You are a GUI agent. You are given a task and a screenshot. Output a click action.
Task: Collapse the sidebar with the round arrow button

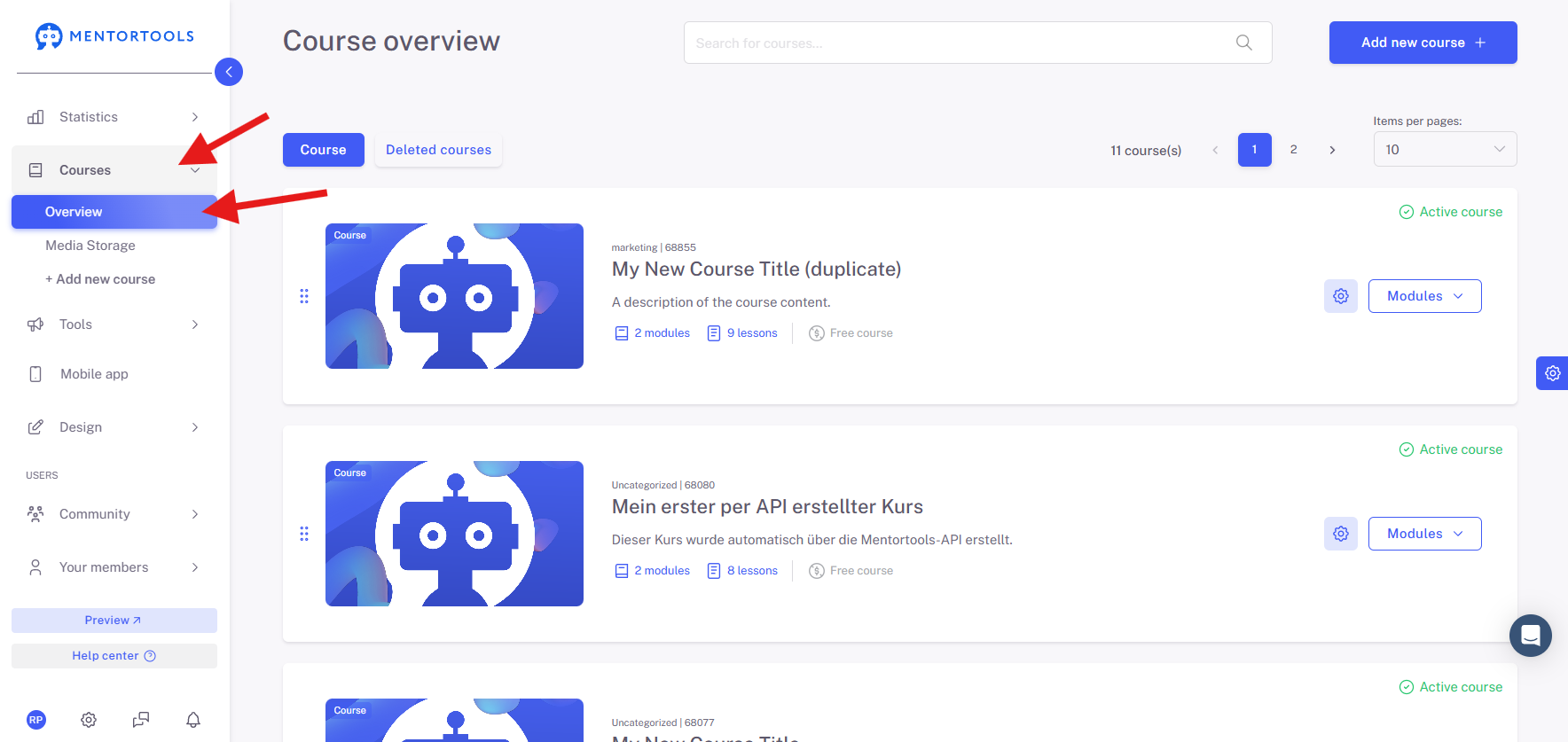229,72
